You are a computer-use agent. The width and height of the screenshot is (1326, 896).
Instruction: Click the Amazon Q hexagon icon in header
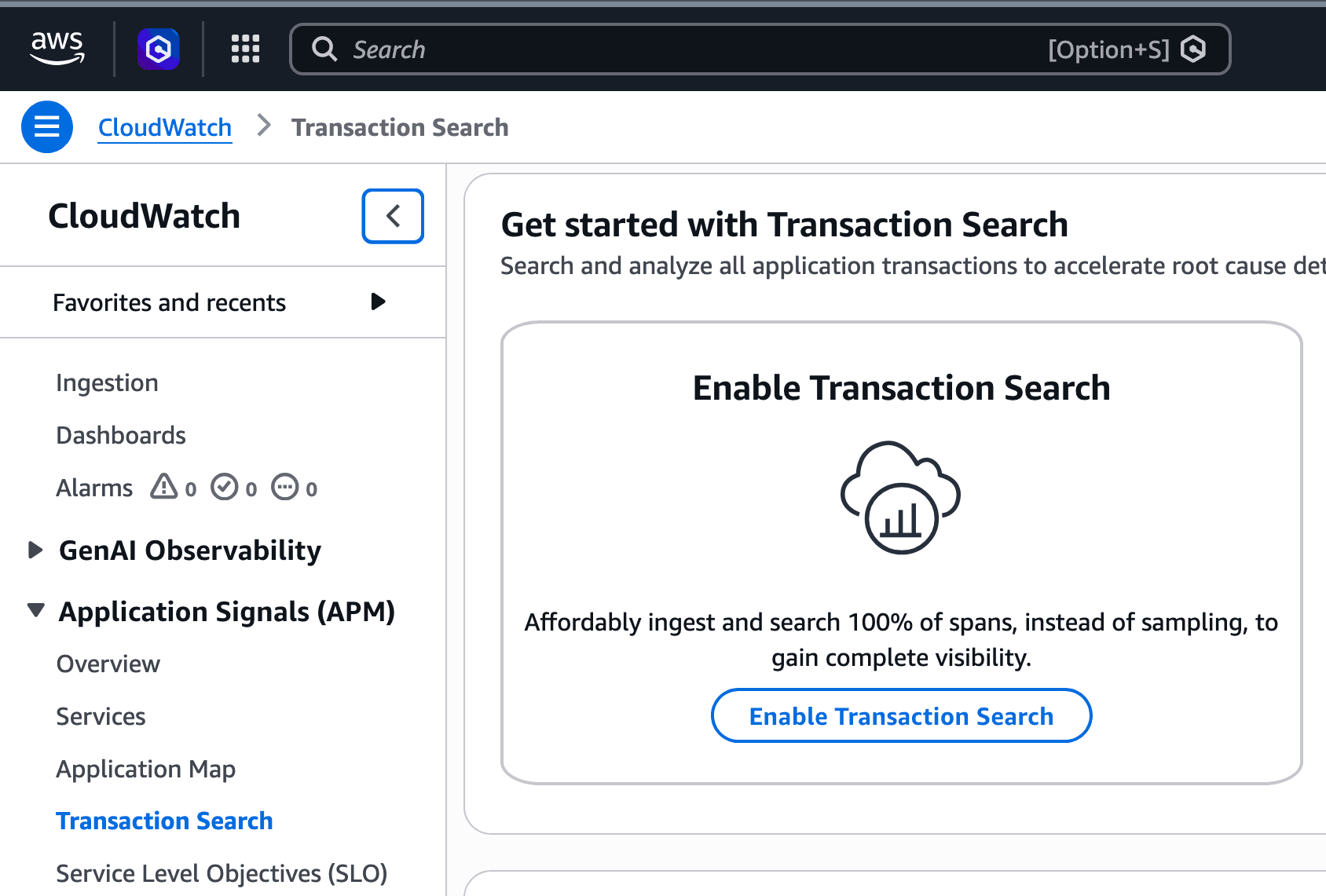(x=159, y=49)
